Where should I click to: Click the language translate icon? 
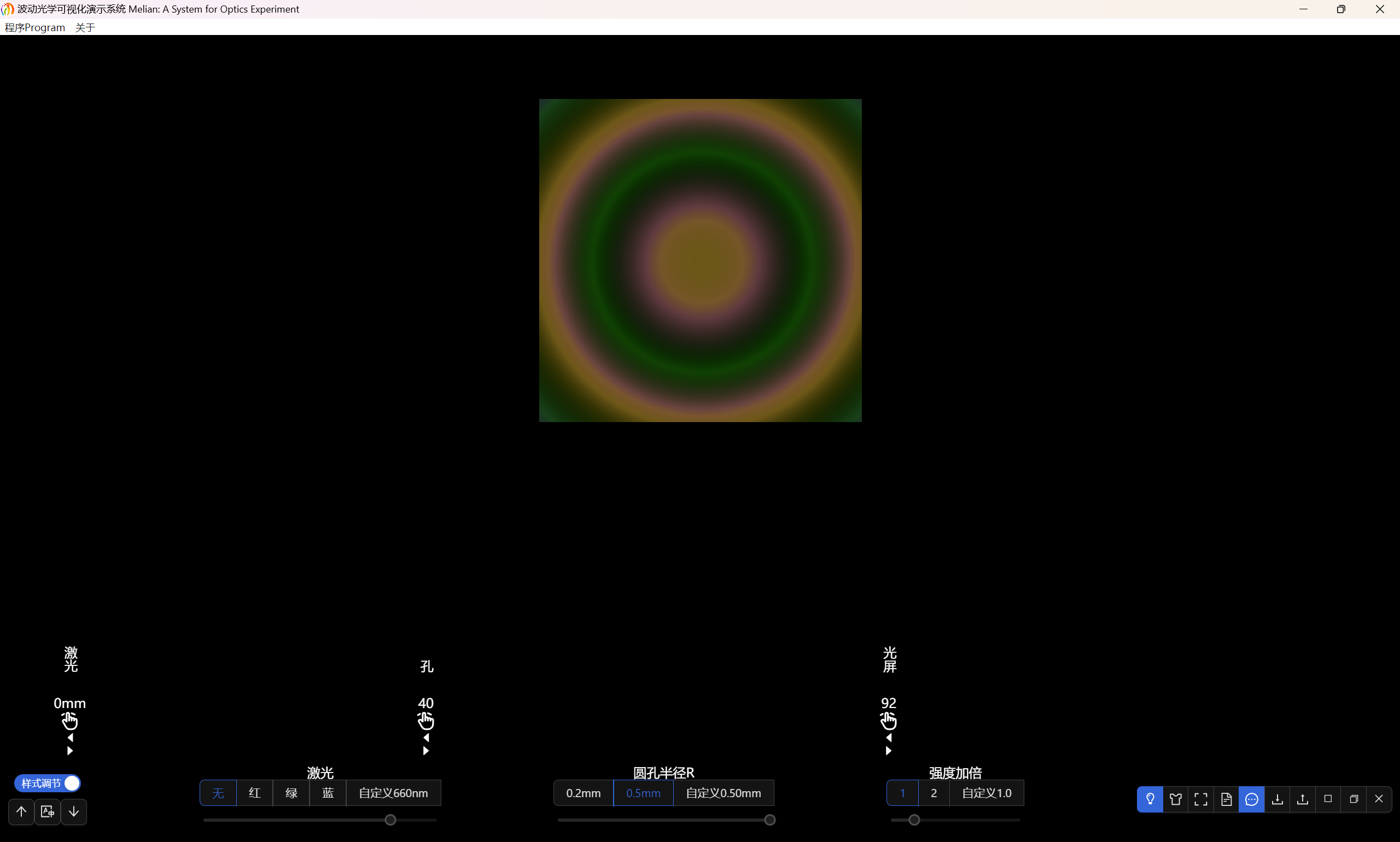coord(47,811)
